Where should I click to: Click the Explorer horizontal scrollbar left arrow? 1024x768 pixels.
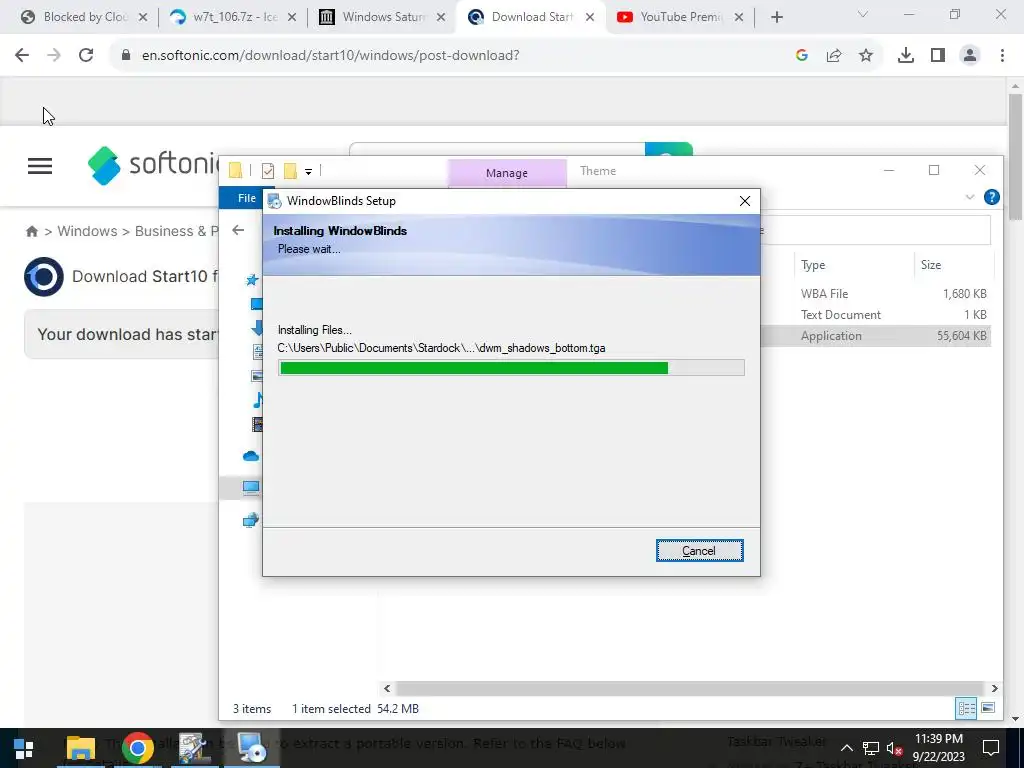coord(387,688)
